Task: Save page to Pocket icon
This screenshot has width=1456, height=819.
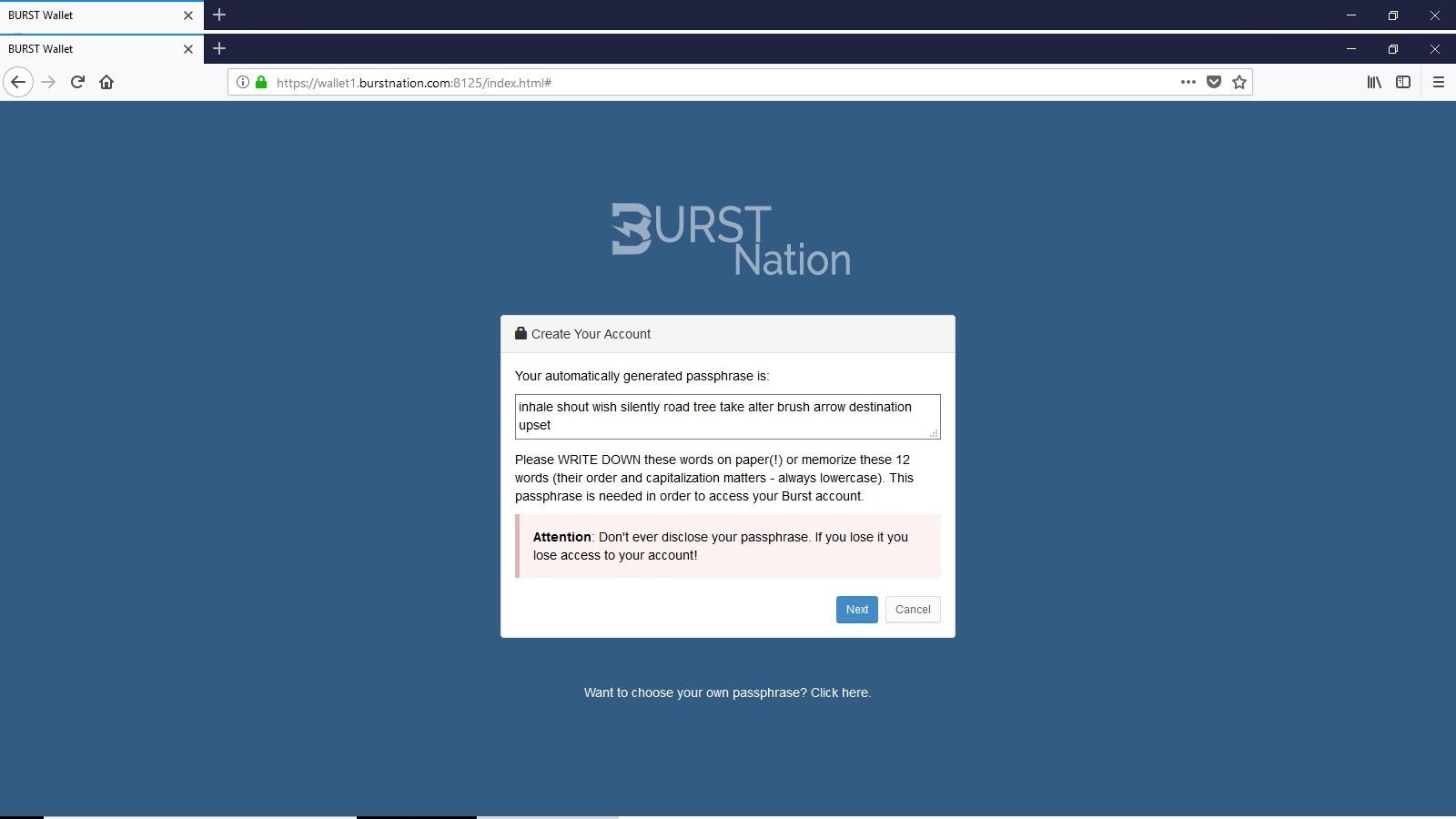Action: (x=1214, y=82)
